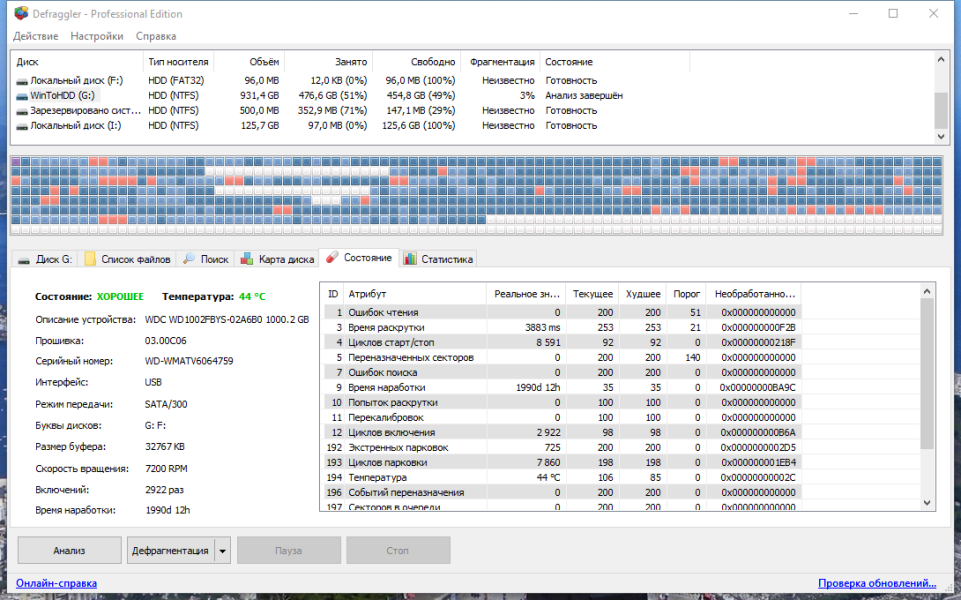This screenshot has width=961, height=600.
Task: Click SMART table scrollbar down arrow
Action: (927, 503)
